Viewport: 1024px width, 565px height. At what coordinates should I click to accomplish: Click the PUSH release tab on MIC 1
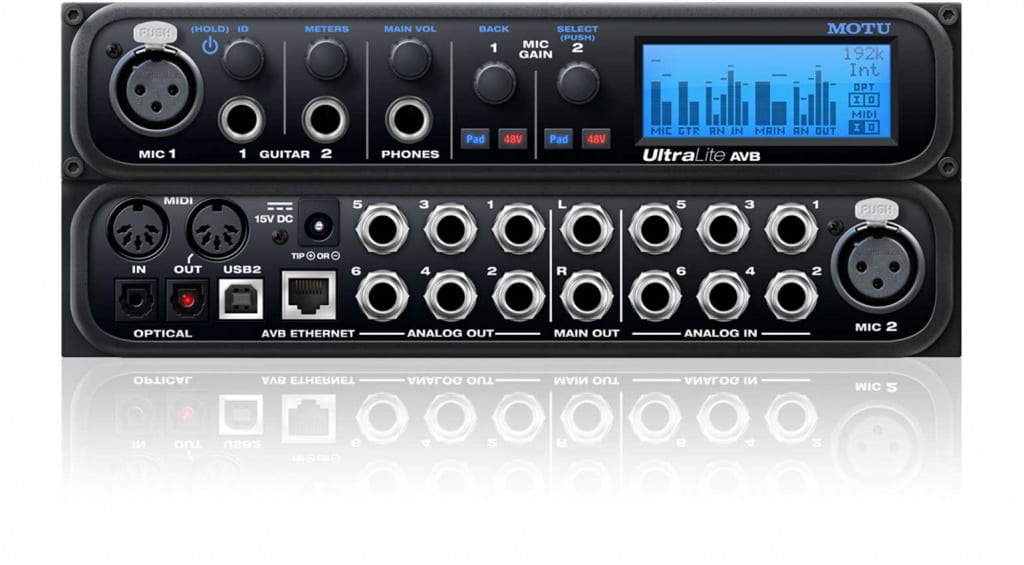(x=155, y=33)
